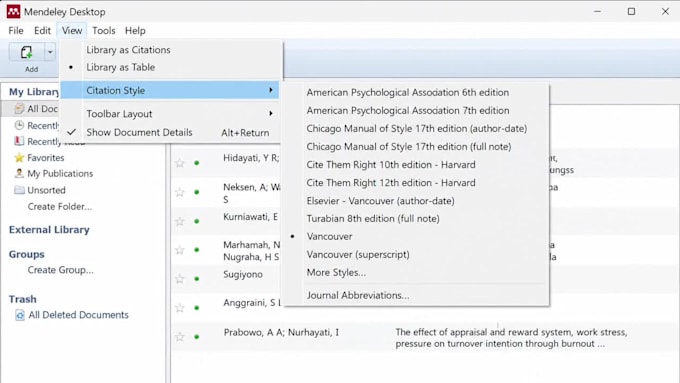Toggle read status dot for Anggraini row
This screenshot has height=383, width=680.
pos(197,308)
